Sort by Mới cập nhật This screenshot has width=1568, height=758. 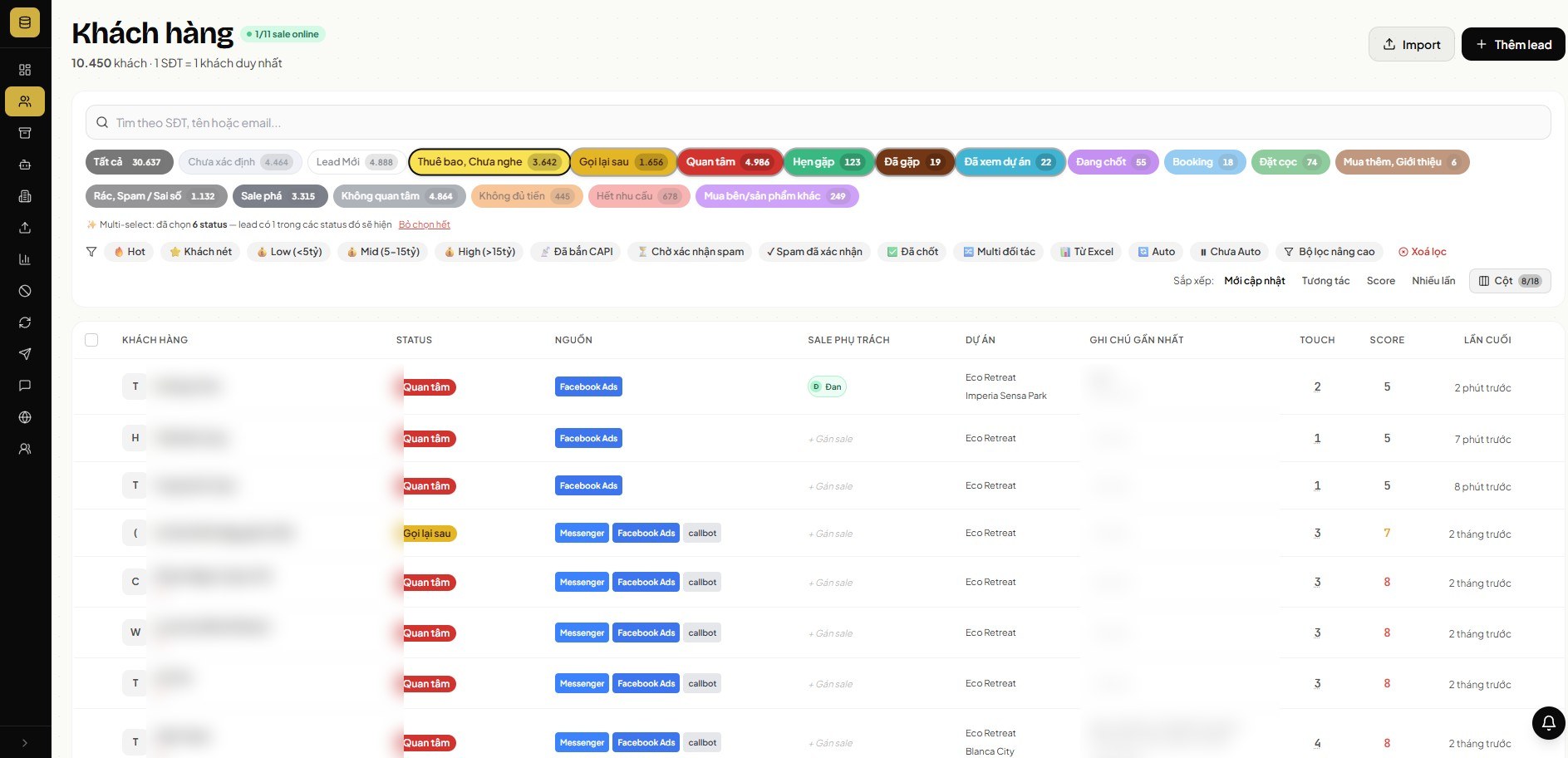click(1254, 281)
